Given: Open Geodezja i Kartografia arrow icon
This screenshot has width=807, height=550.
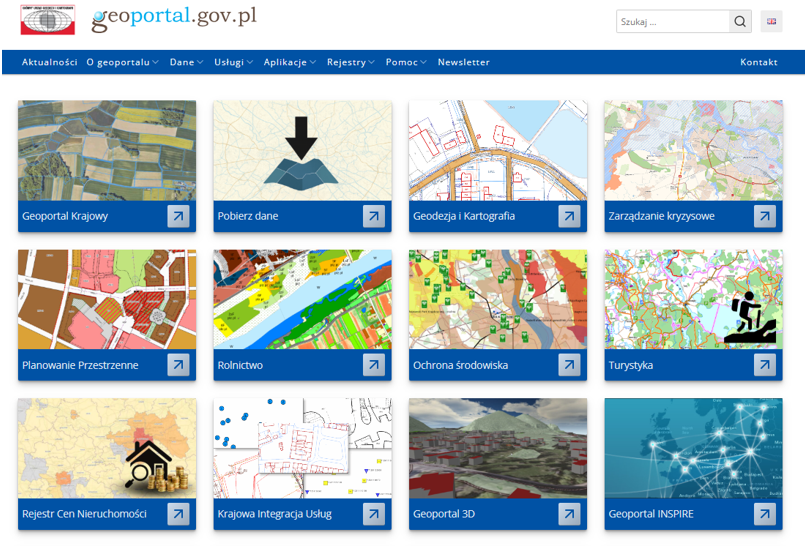Looking at the screenshot, I should coord(569,216).
